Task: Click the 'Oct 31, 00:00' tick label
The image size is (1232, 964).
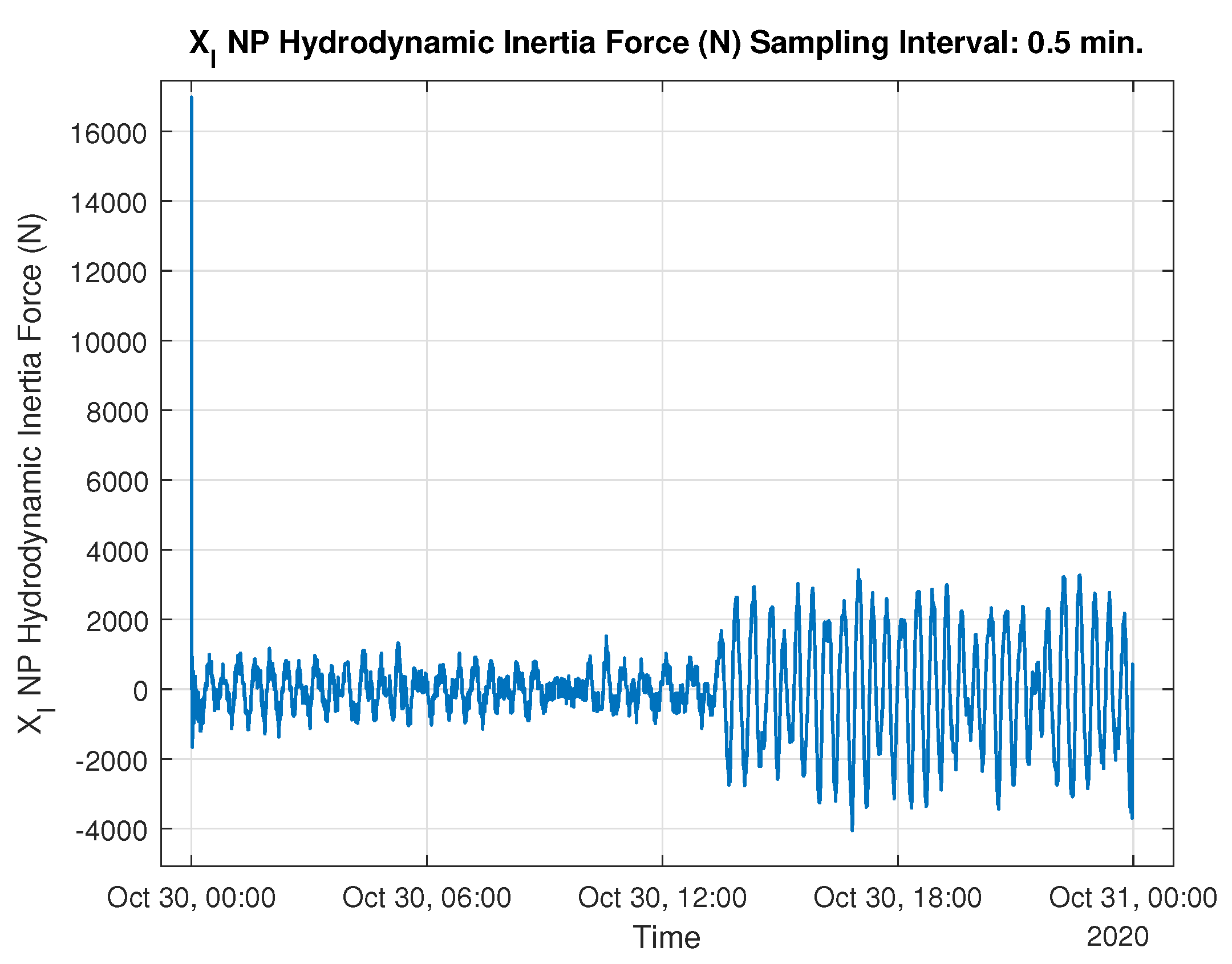Action: click(1133, 898)
